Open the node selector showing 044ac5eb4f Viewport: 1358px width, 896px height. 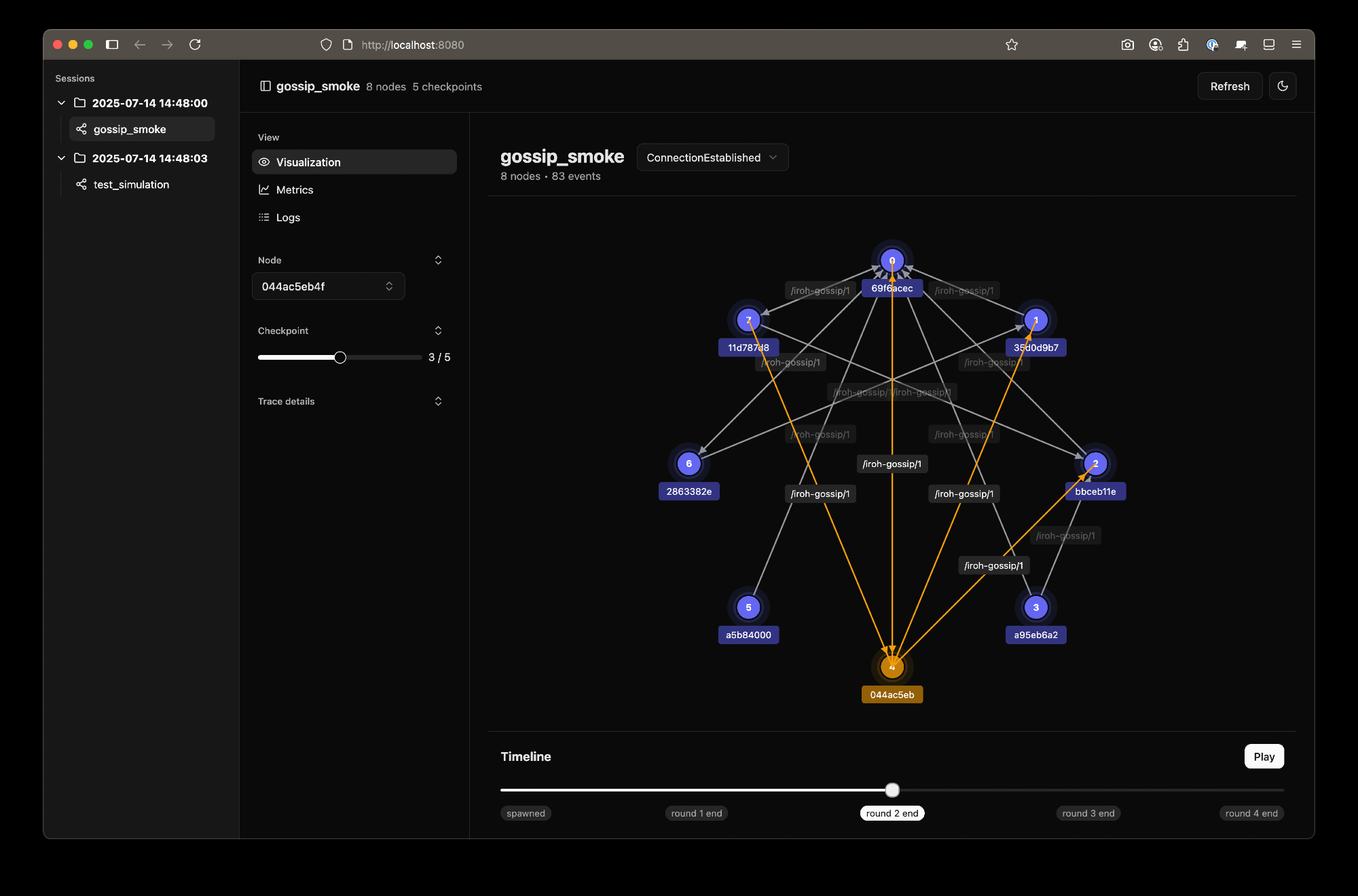click(328, 286)
